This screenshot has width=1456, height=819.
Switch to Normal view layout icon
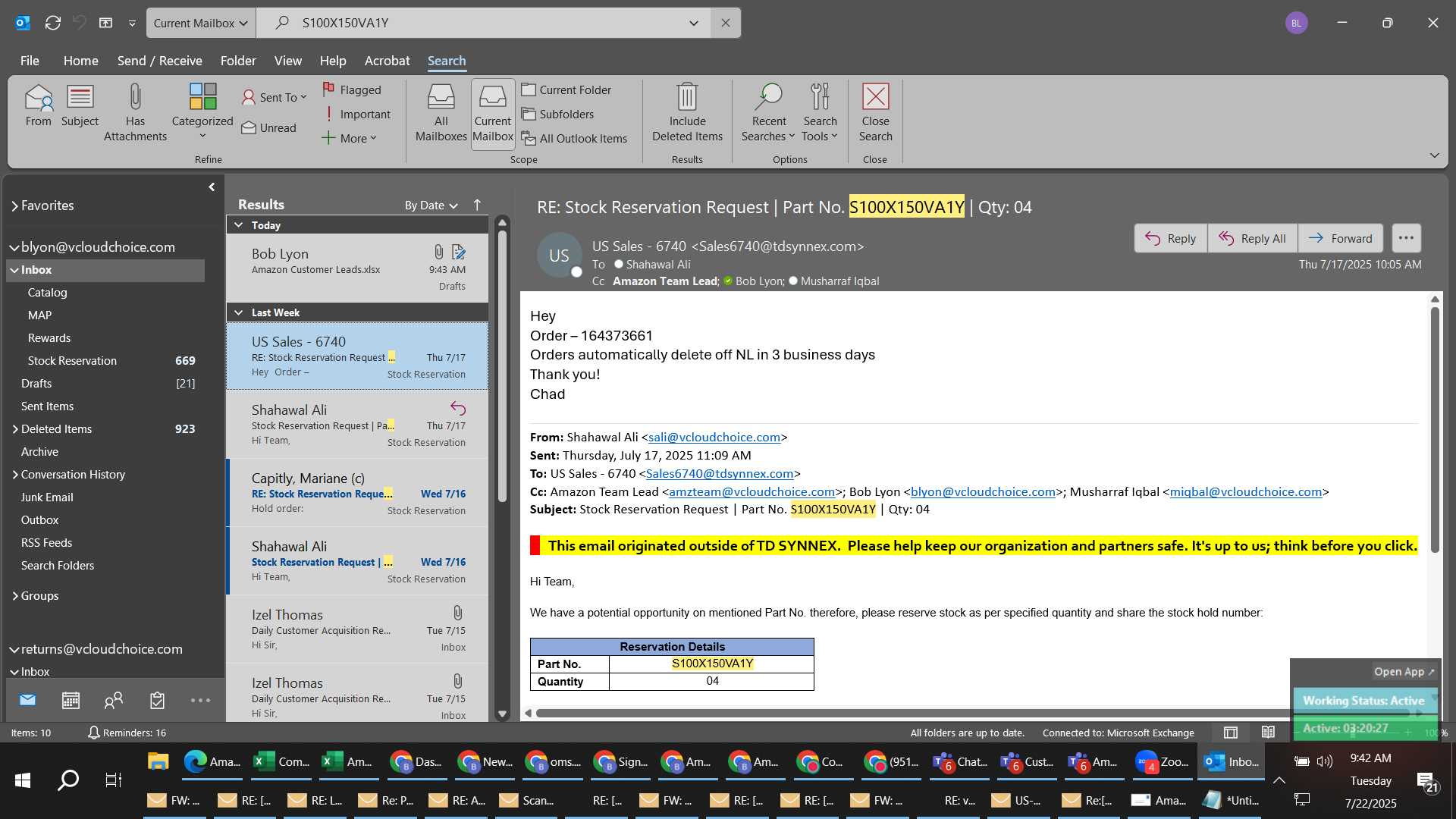click(1230, 733)
